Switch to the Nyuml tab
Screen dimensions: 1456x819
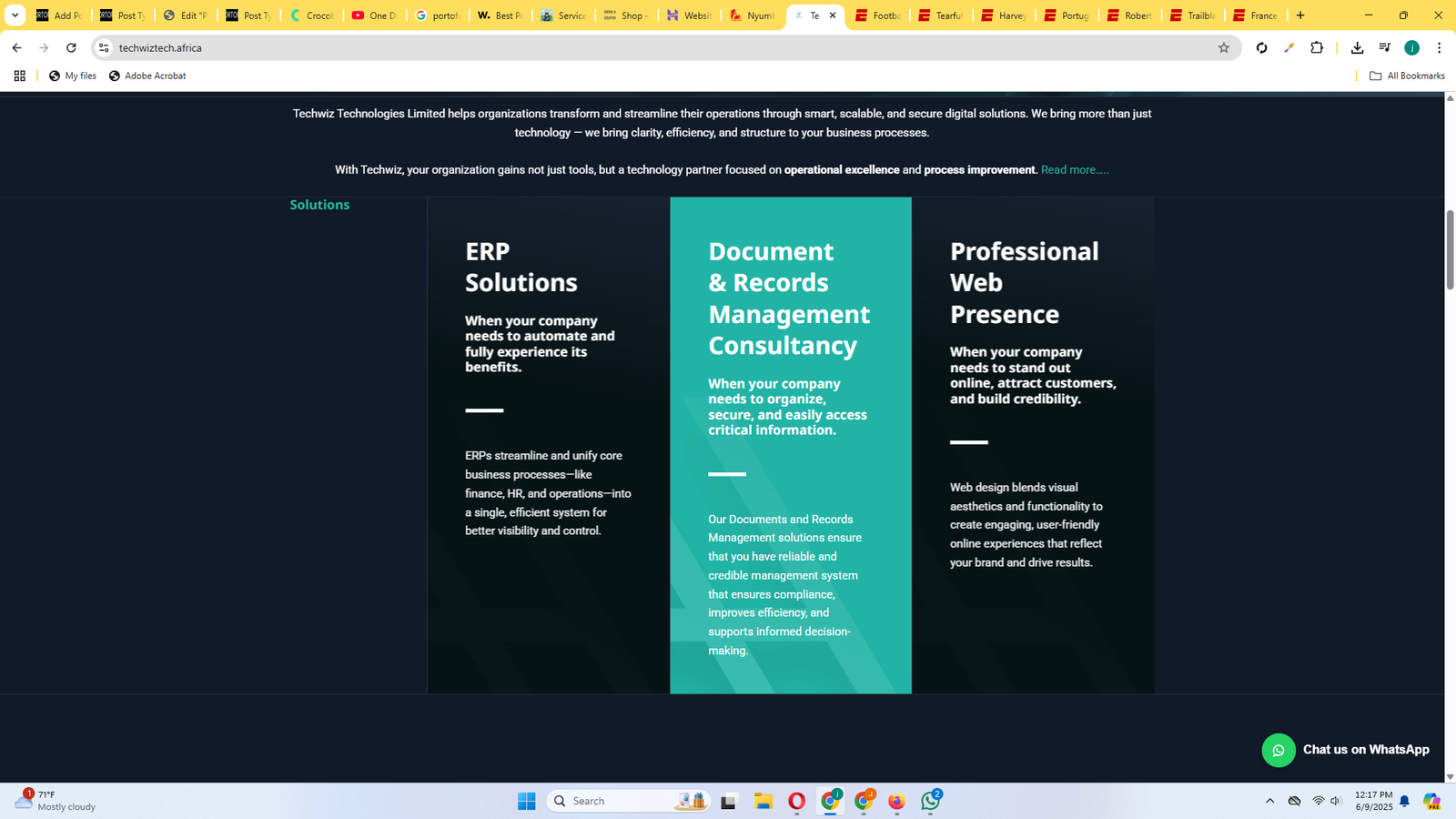click(753, 15)
